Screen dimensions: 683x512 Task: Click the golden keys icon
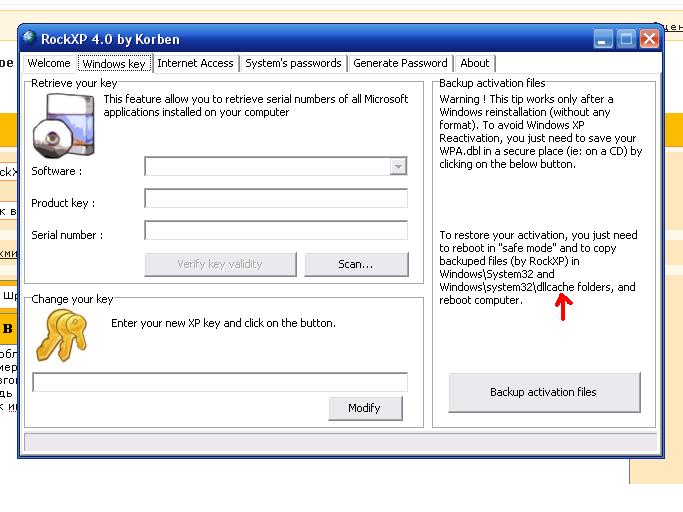point(62,335)
